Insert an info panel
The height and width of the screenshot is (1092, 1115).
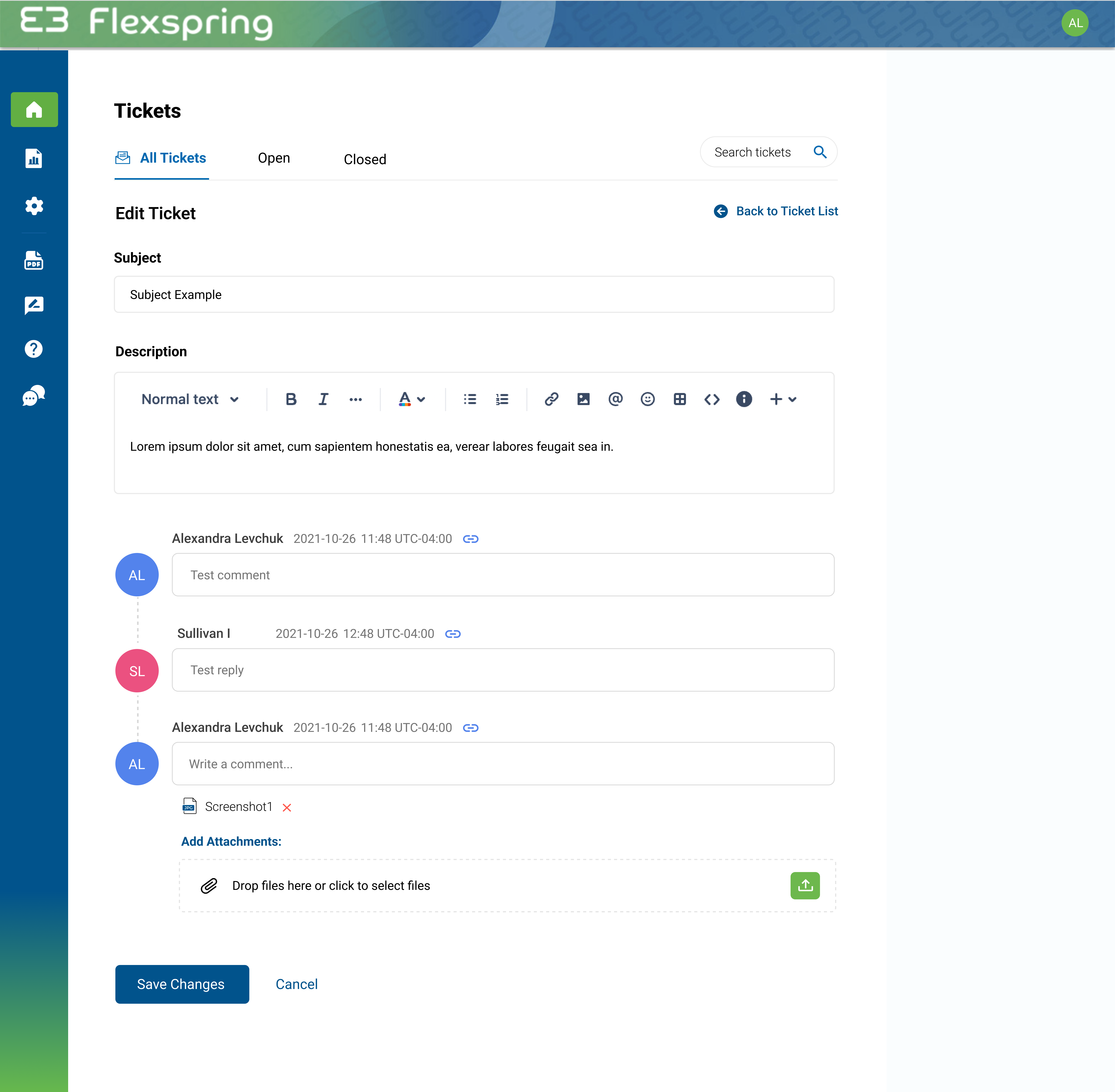click(x=744, y=399)
